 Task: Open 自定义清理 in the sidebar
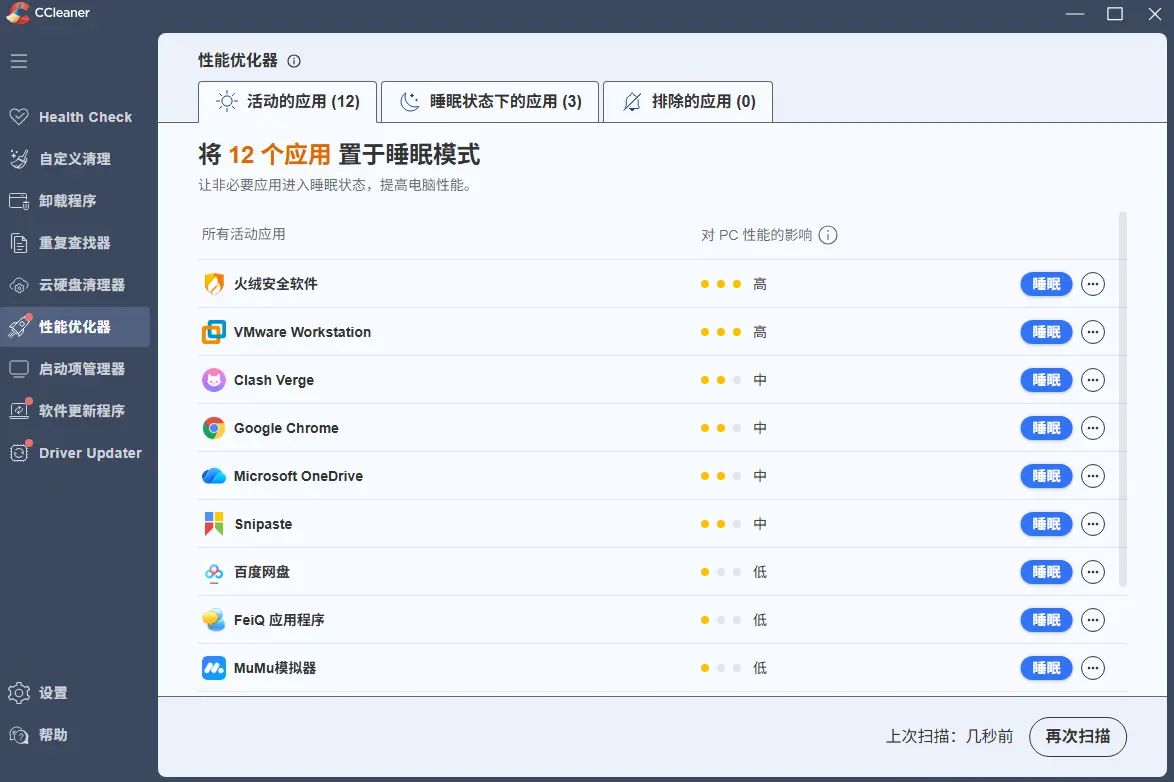click(x=75, y=159)
